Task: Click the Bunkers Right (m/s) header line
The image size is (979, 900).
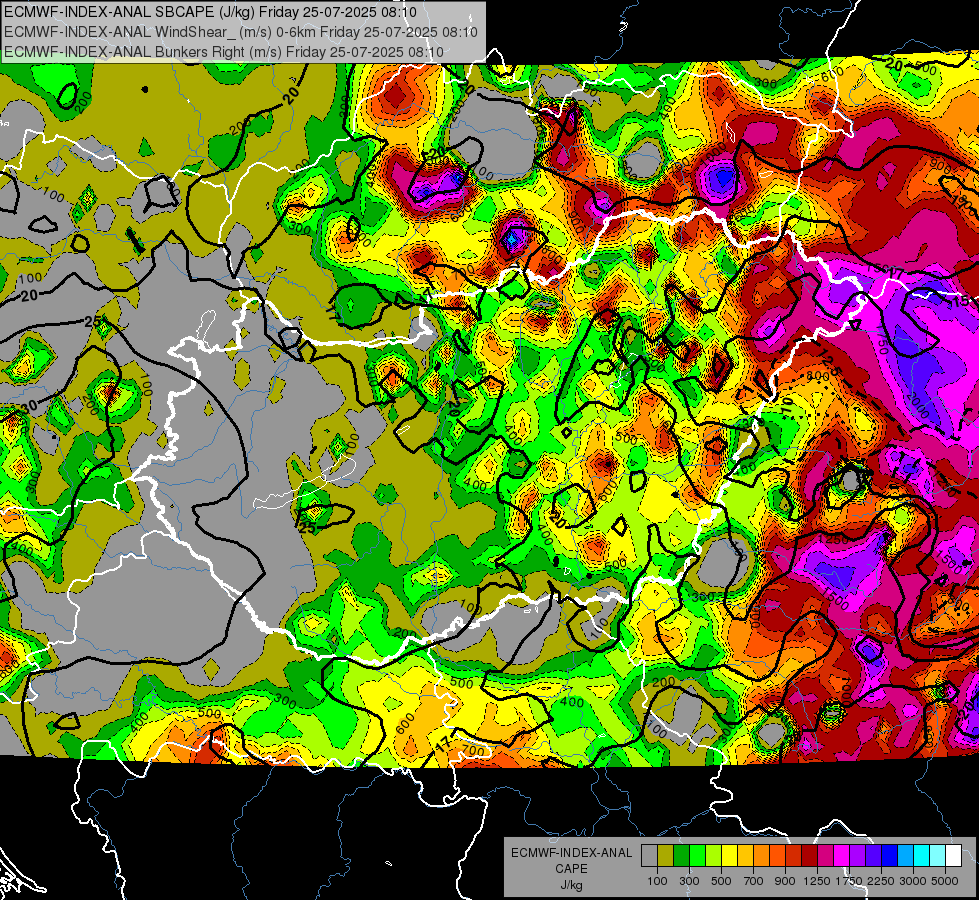Action: (224, 52)
